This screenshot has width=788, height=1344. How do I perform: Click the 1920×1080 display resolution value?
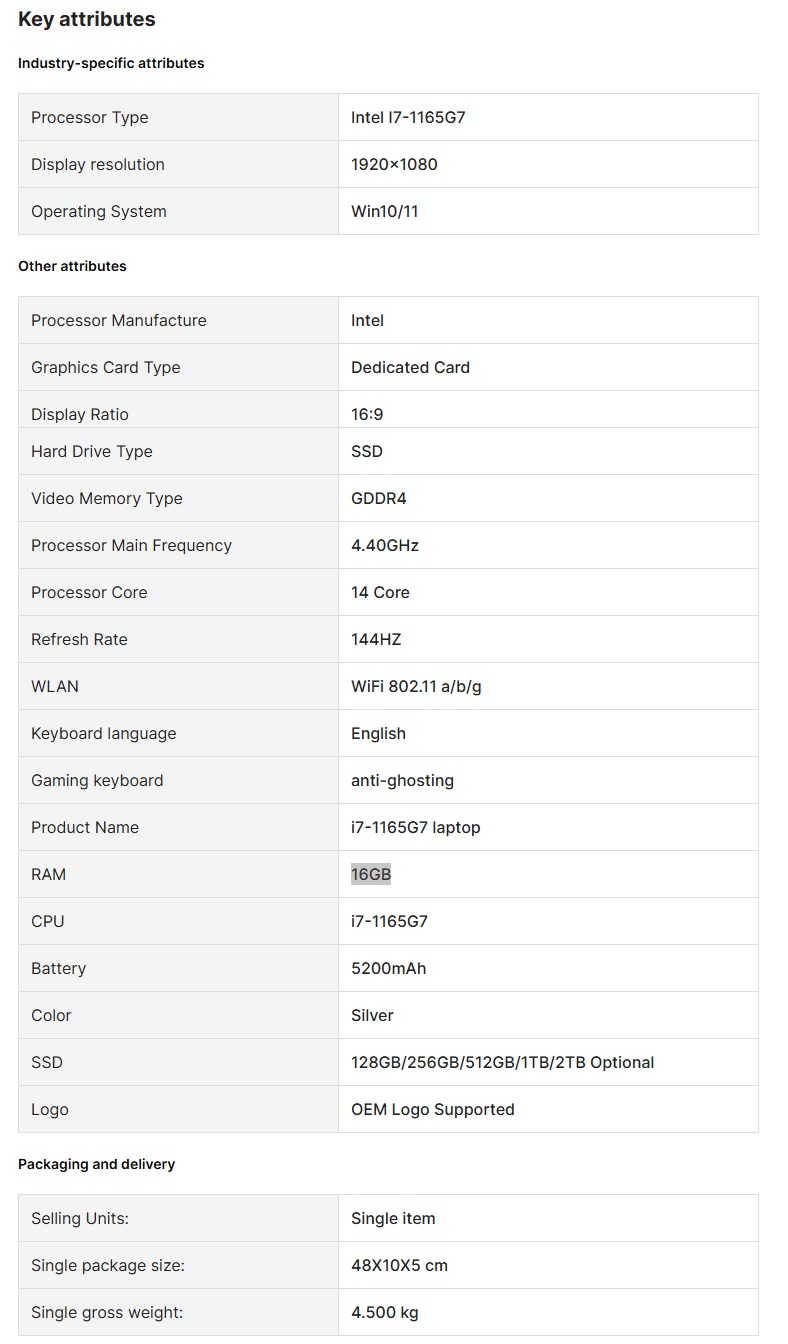point(394,164)
